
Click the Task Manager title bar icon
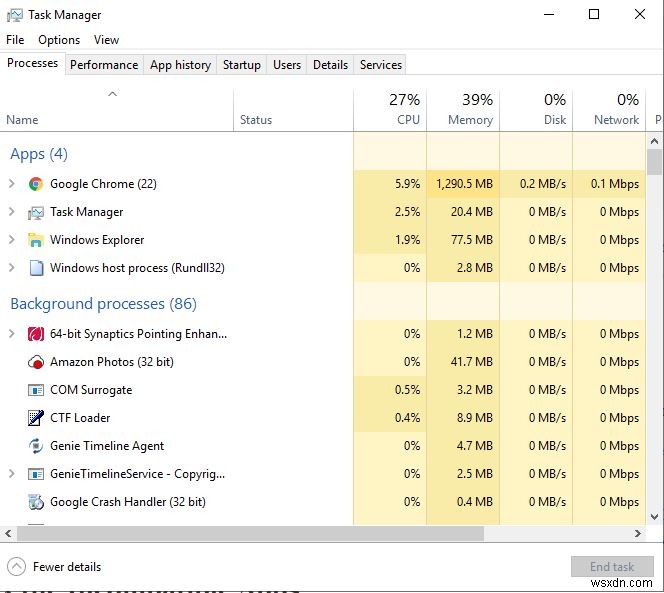tap(15, 15)
